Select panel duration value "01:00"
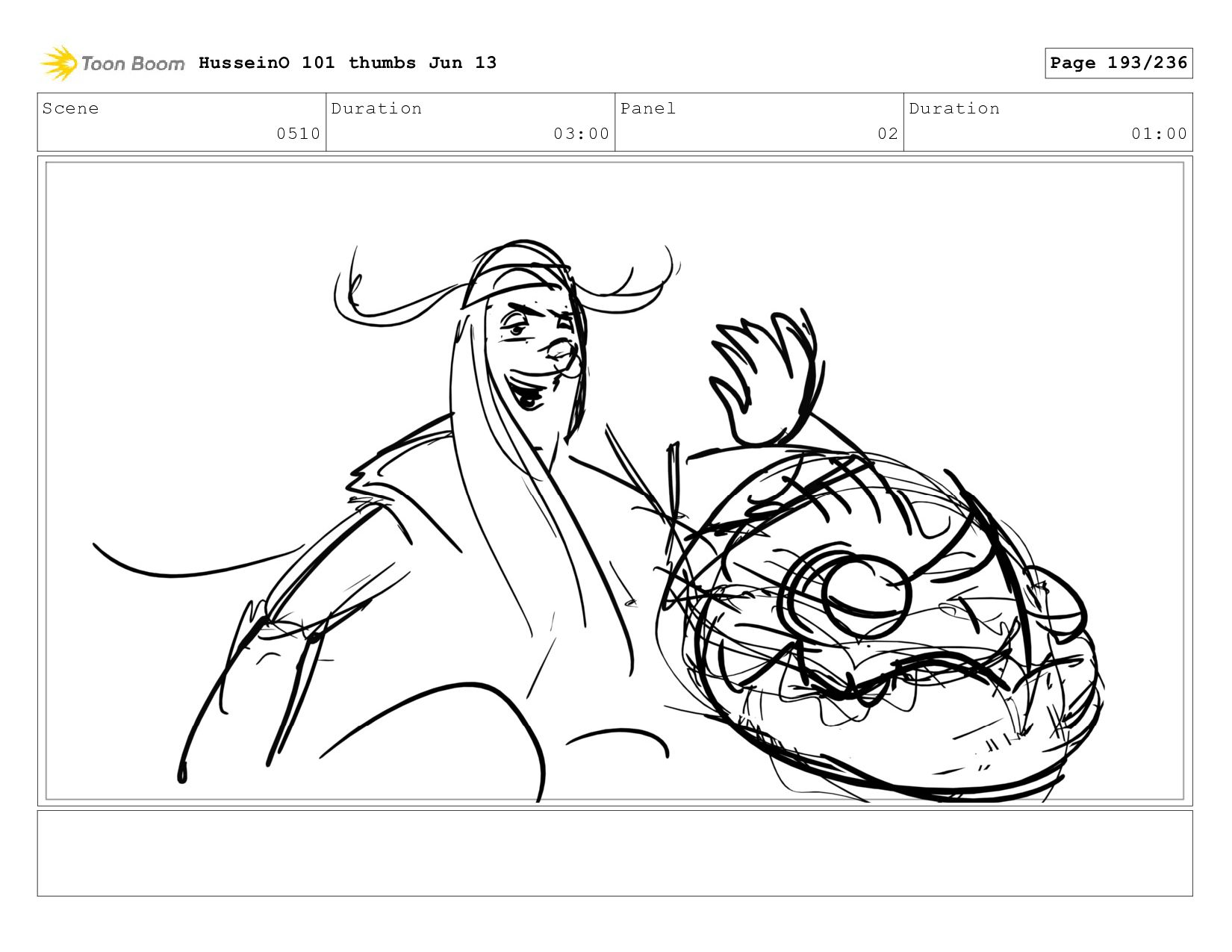The height and width of the screenshot is (952, 1232). click(1159, 134)
